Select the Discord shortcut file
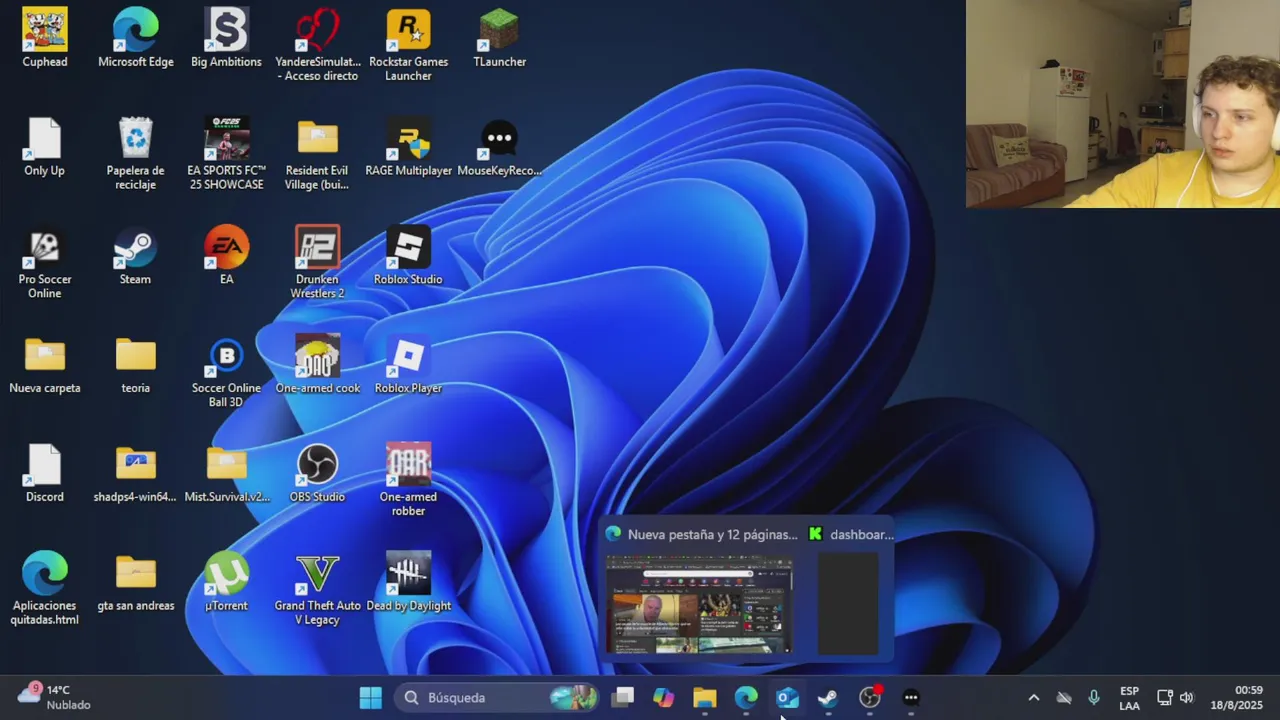1280x720 pixels. point(45,474)
